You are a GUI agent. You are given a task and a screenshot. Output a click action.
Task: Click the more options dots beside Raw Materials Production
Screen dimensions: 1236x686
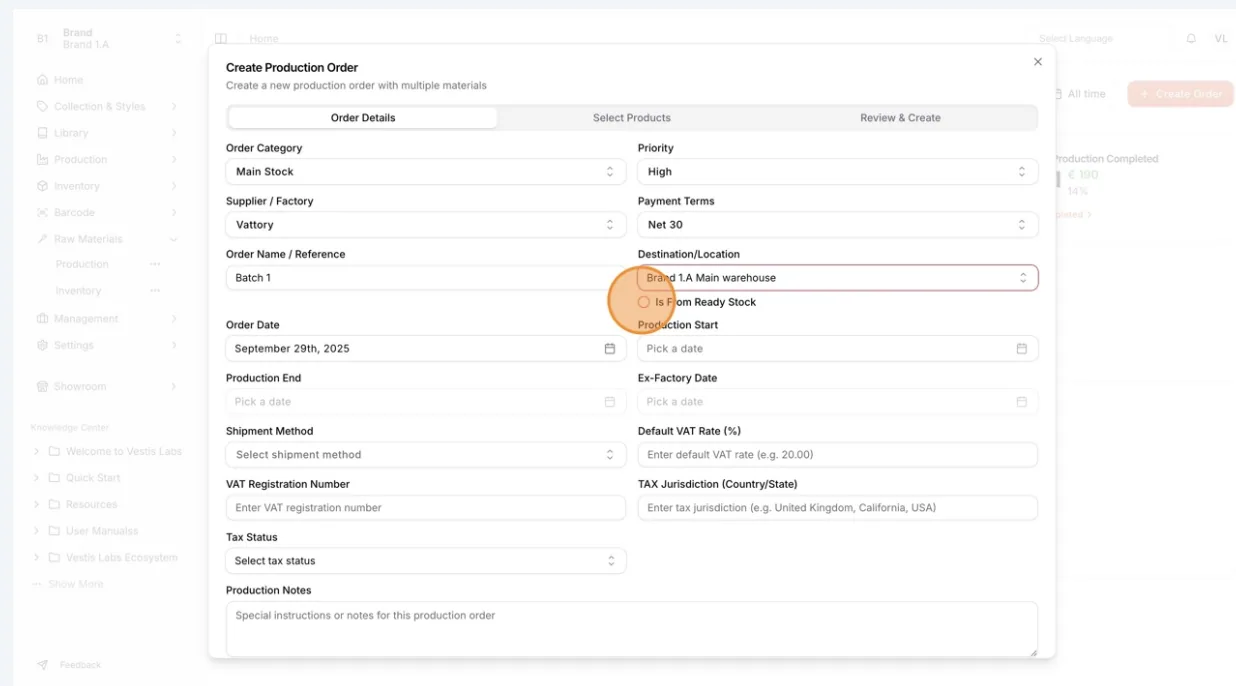click(155, 264)
